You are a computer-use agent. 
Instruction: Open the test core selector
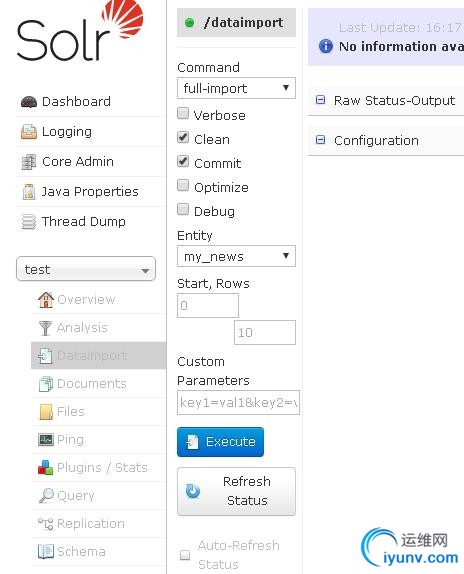click(86, 269)
